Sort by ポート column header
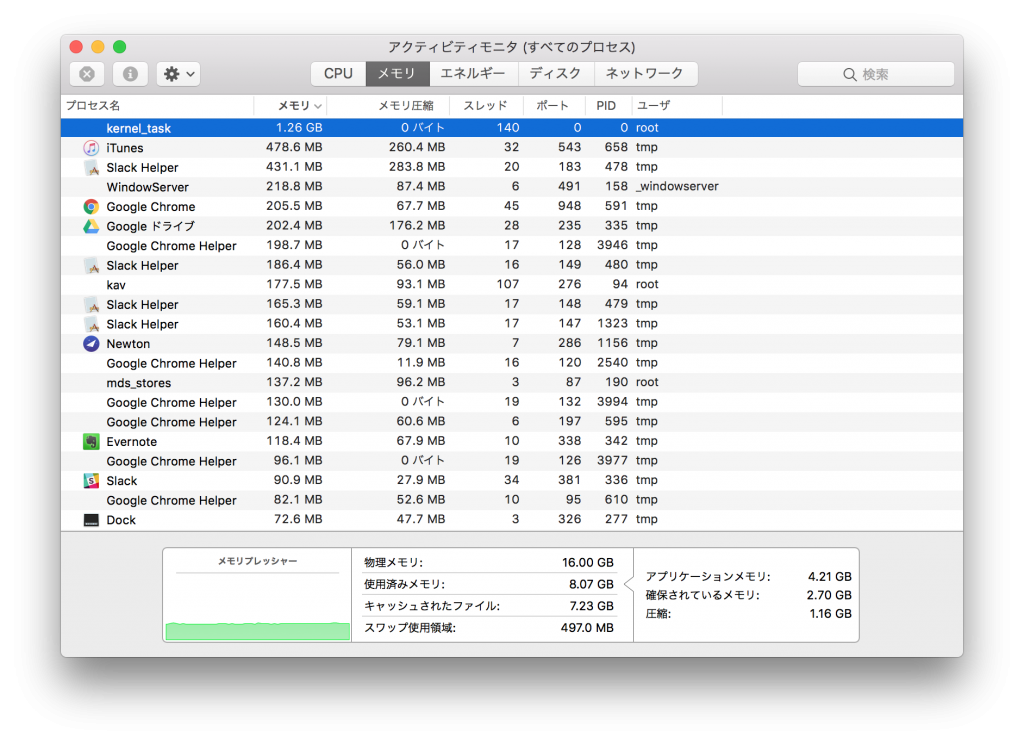The height and width of the screenshot is (744, 1024). coord(554,106)
